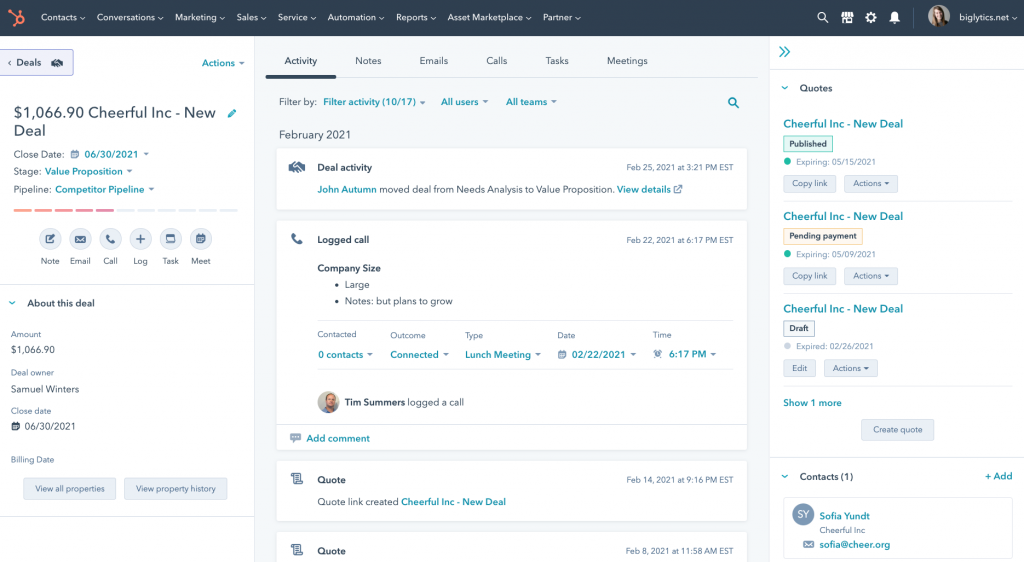Make a Call using the phone icon
1024x562 pixels.
tap(110, 239)
